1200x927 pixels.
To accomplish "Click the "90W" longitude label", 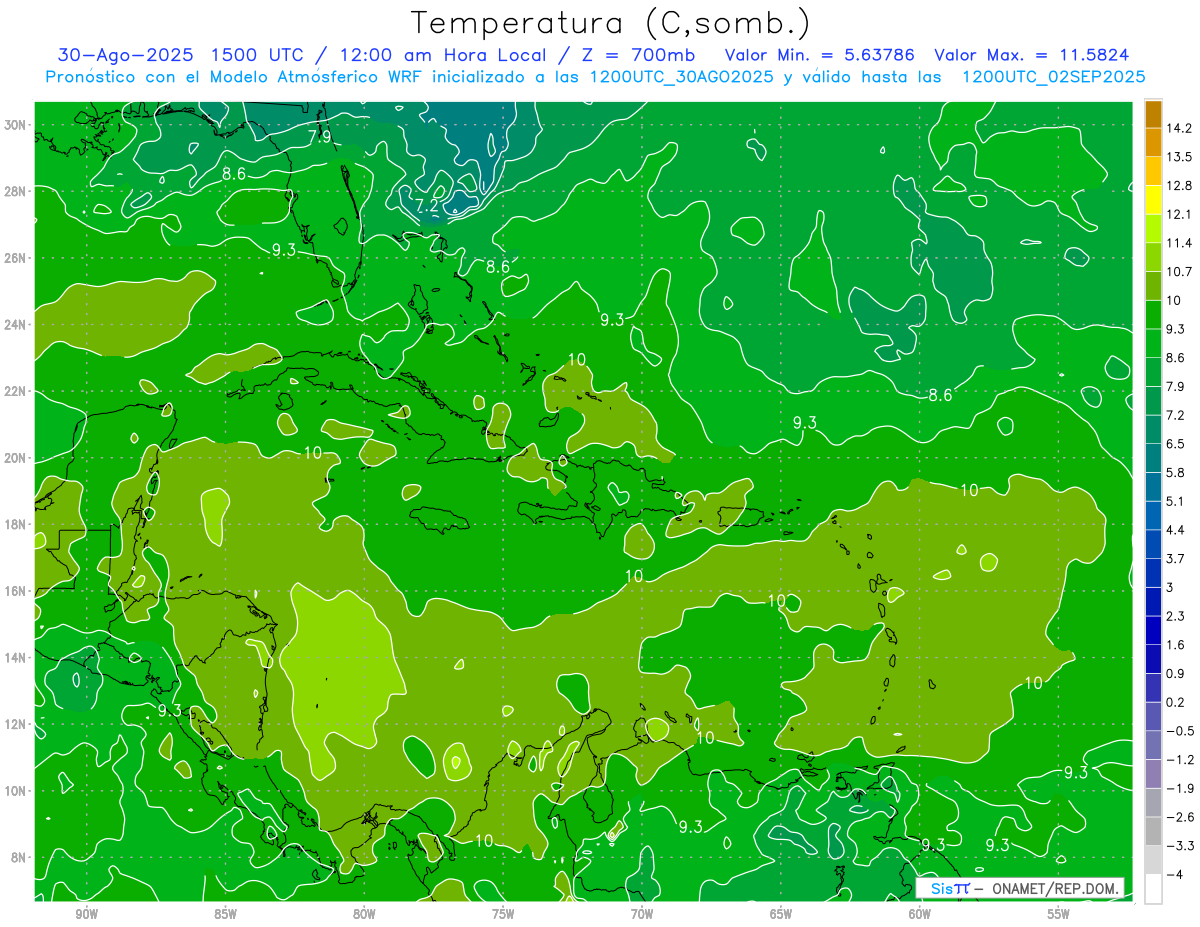I will pos(86,914).
